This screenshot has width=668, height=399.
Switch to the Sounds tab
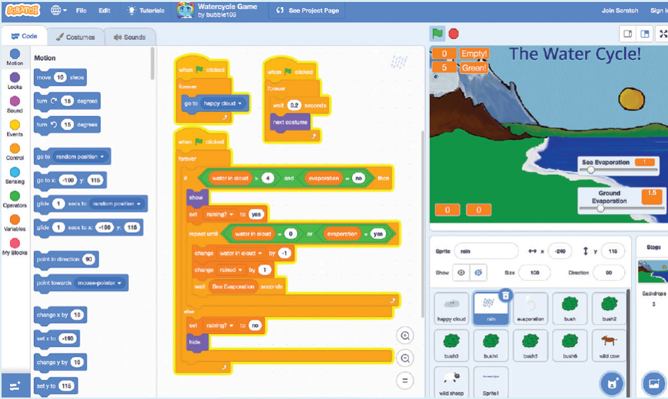130,37
